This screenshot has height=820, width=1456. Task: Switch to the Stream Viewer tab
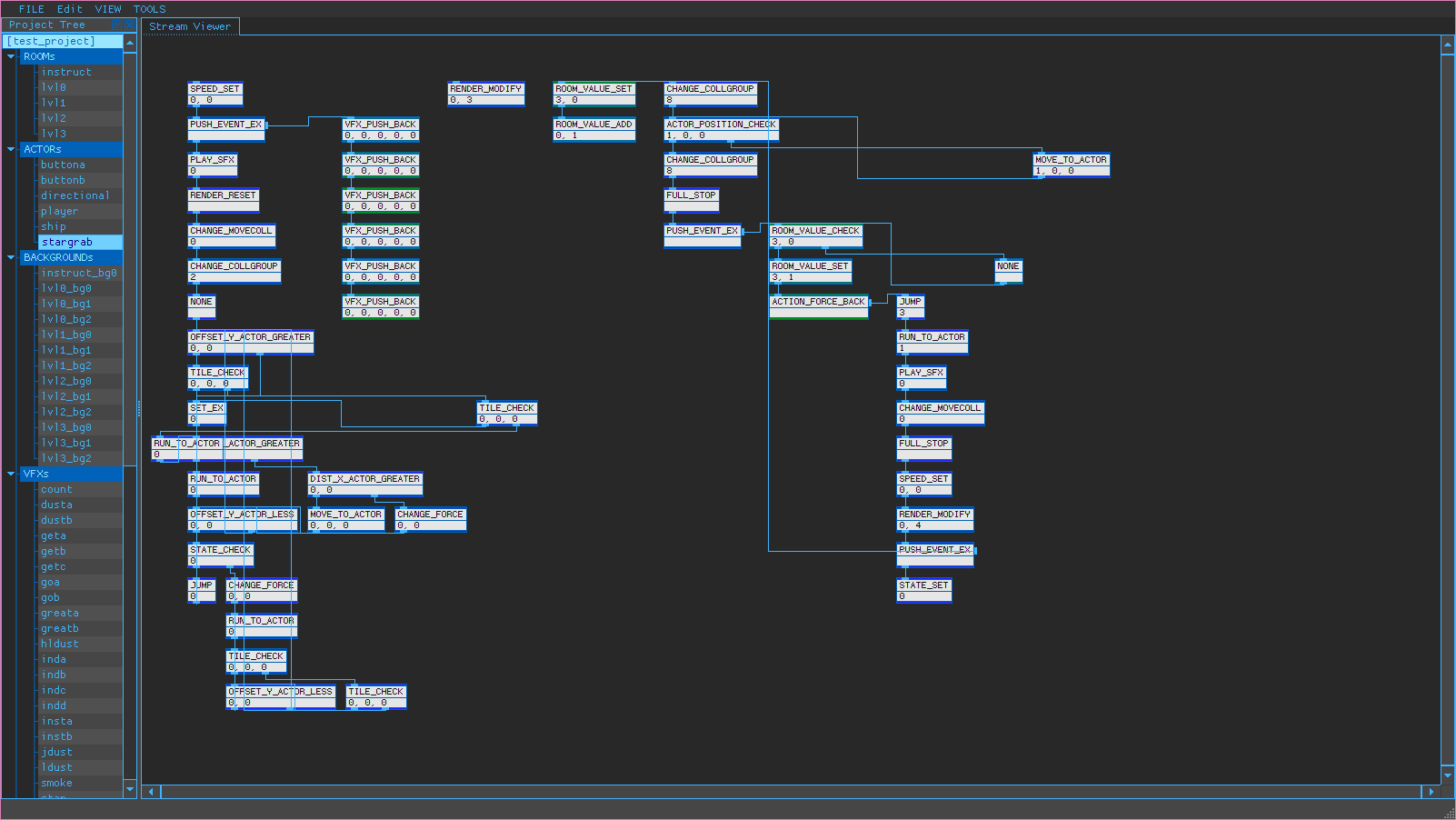pyautogui.click(x=190, y=26)
